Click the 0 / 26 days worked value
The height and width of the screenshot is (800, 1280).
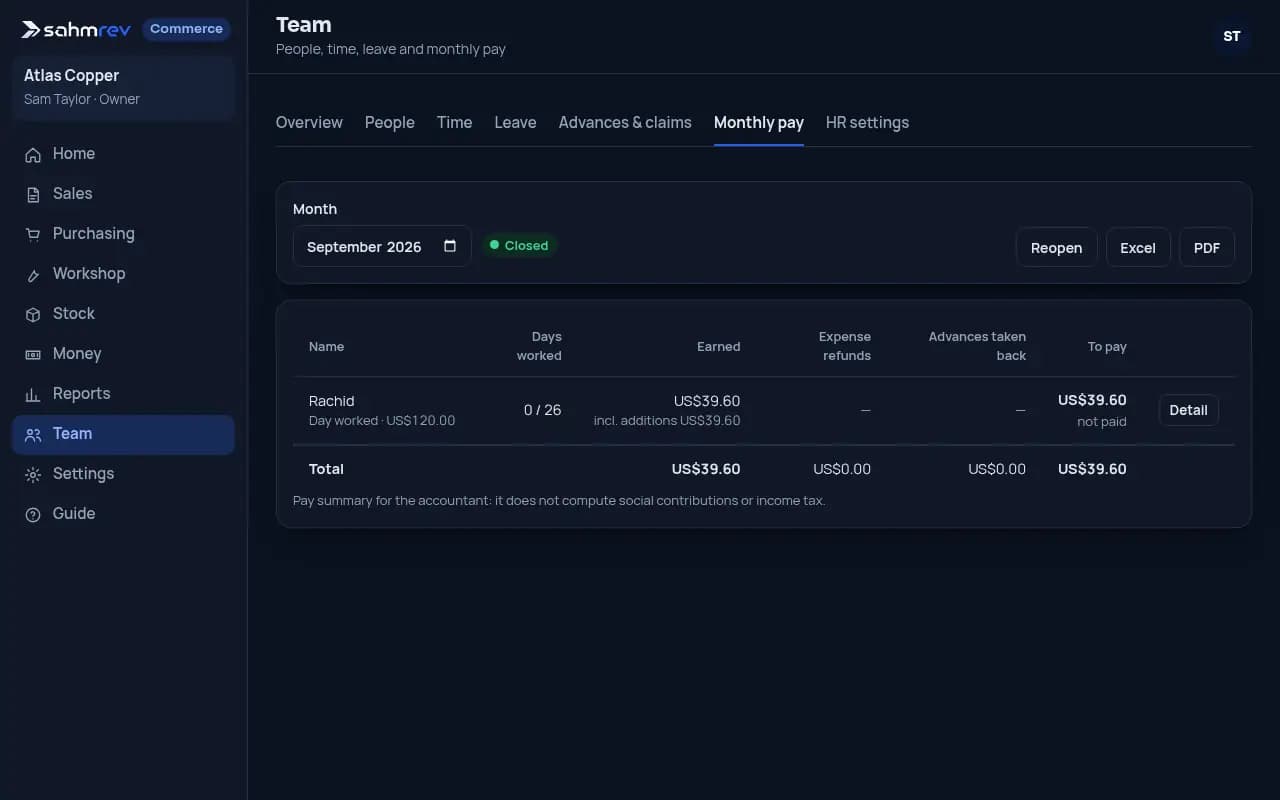[543, 410]
